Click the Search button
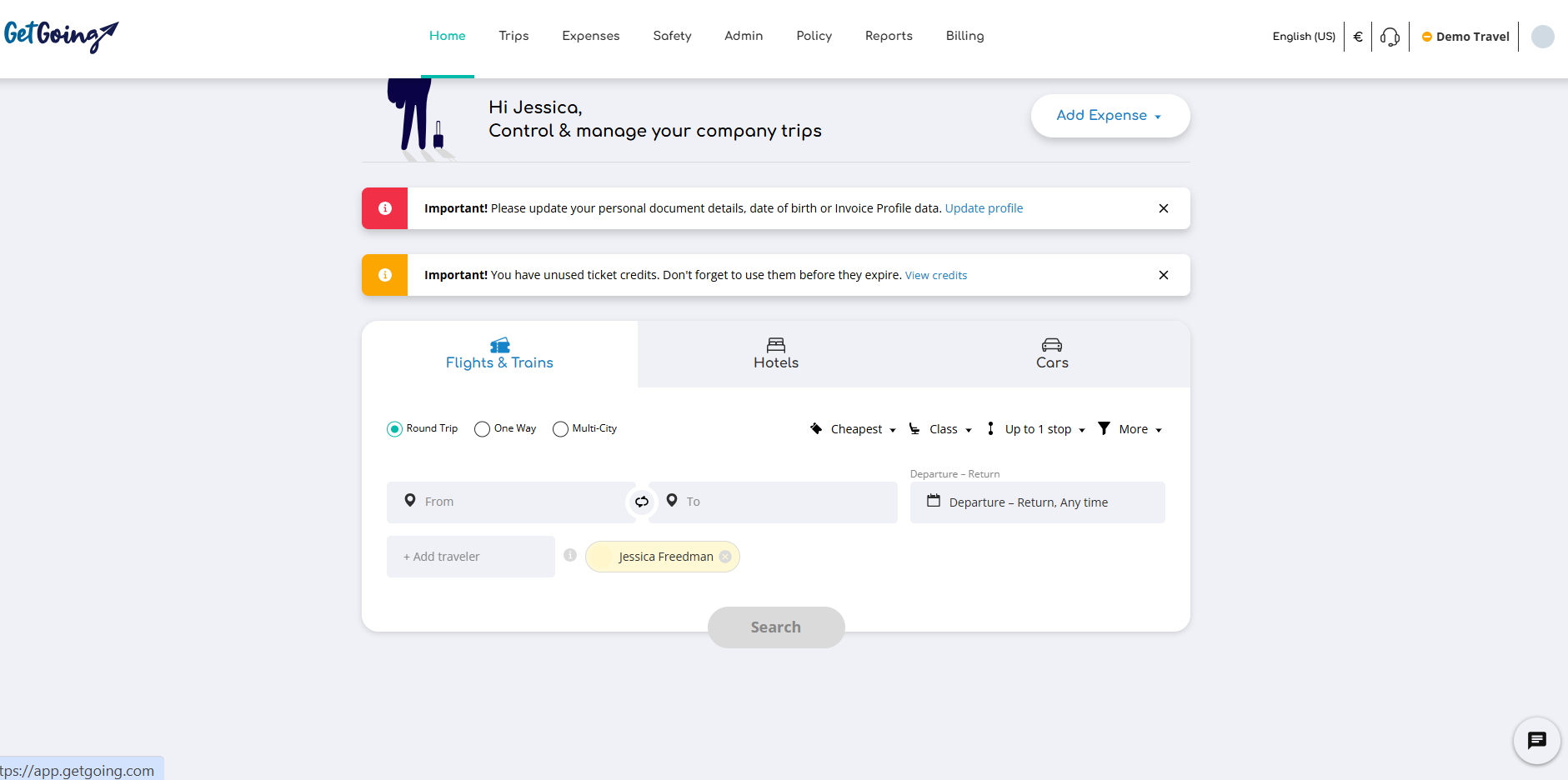Viewport: 1568px width, 780px height. 776,627
